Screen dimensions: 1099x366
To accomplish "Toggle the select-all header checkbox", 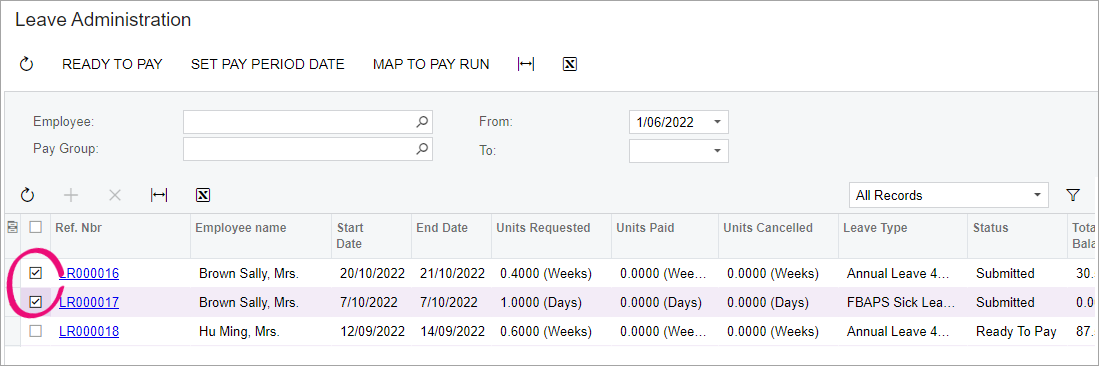I will point(36,227).
